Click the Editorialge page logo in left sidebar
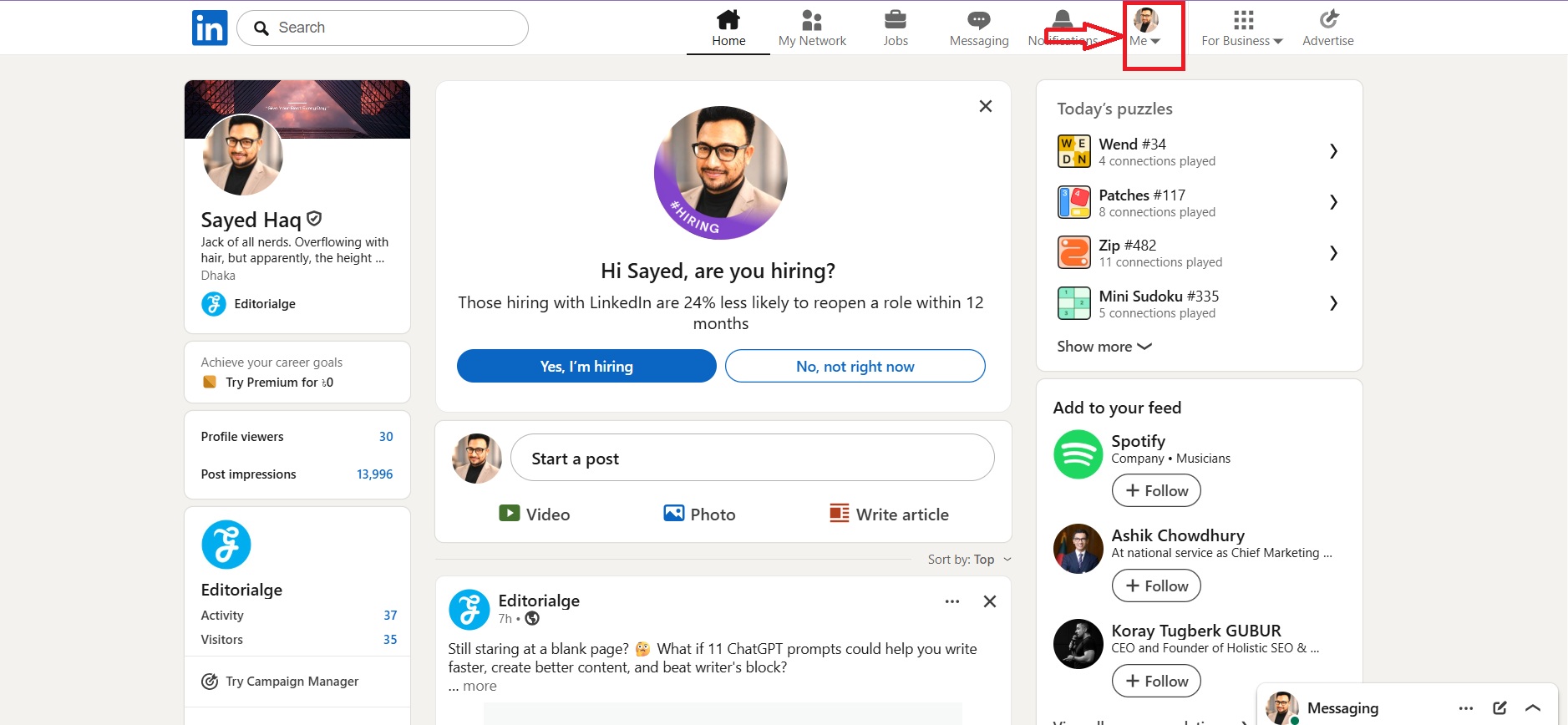This screenshot has height=725, width=1568. (x=226, y=545)
